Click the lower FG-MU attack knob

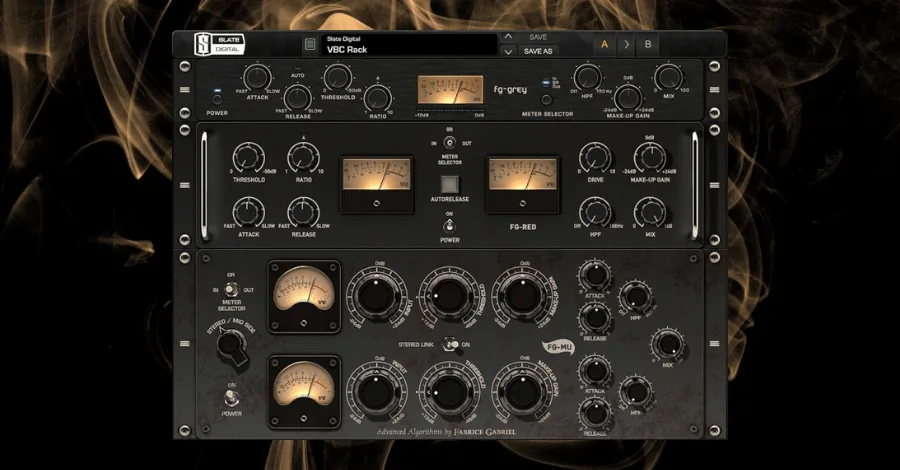[595, 371]
